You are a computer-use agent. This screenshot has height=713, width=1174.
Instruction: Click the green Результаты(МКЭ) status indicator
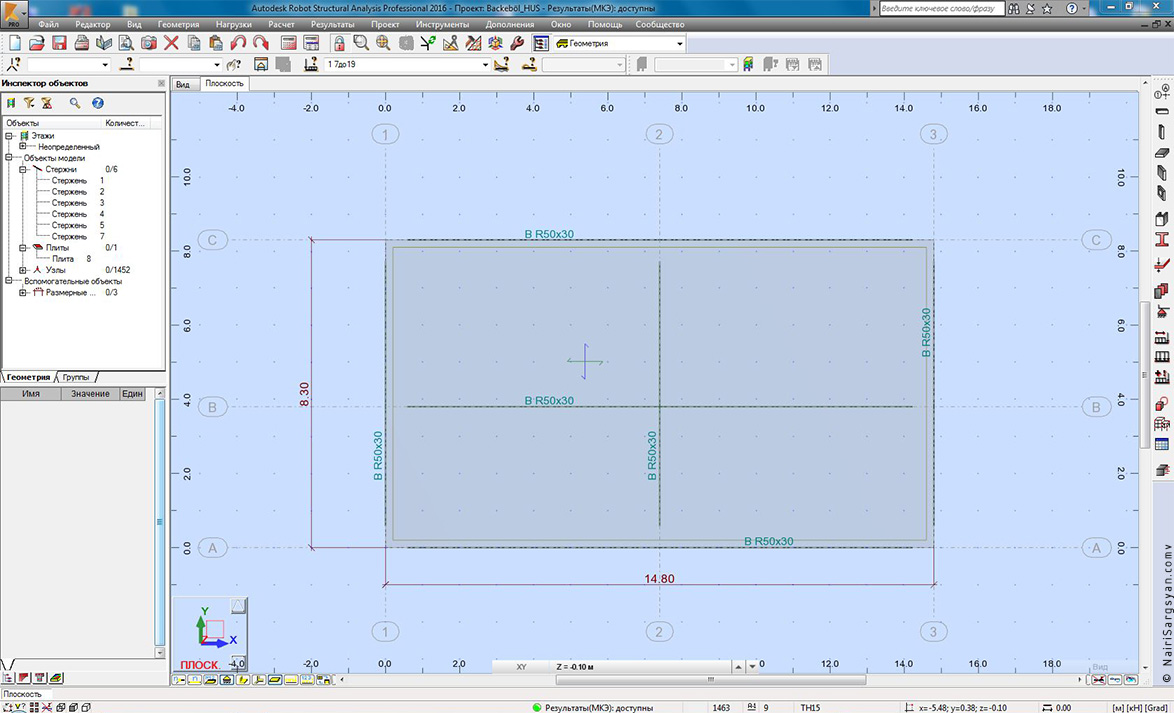537,707
